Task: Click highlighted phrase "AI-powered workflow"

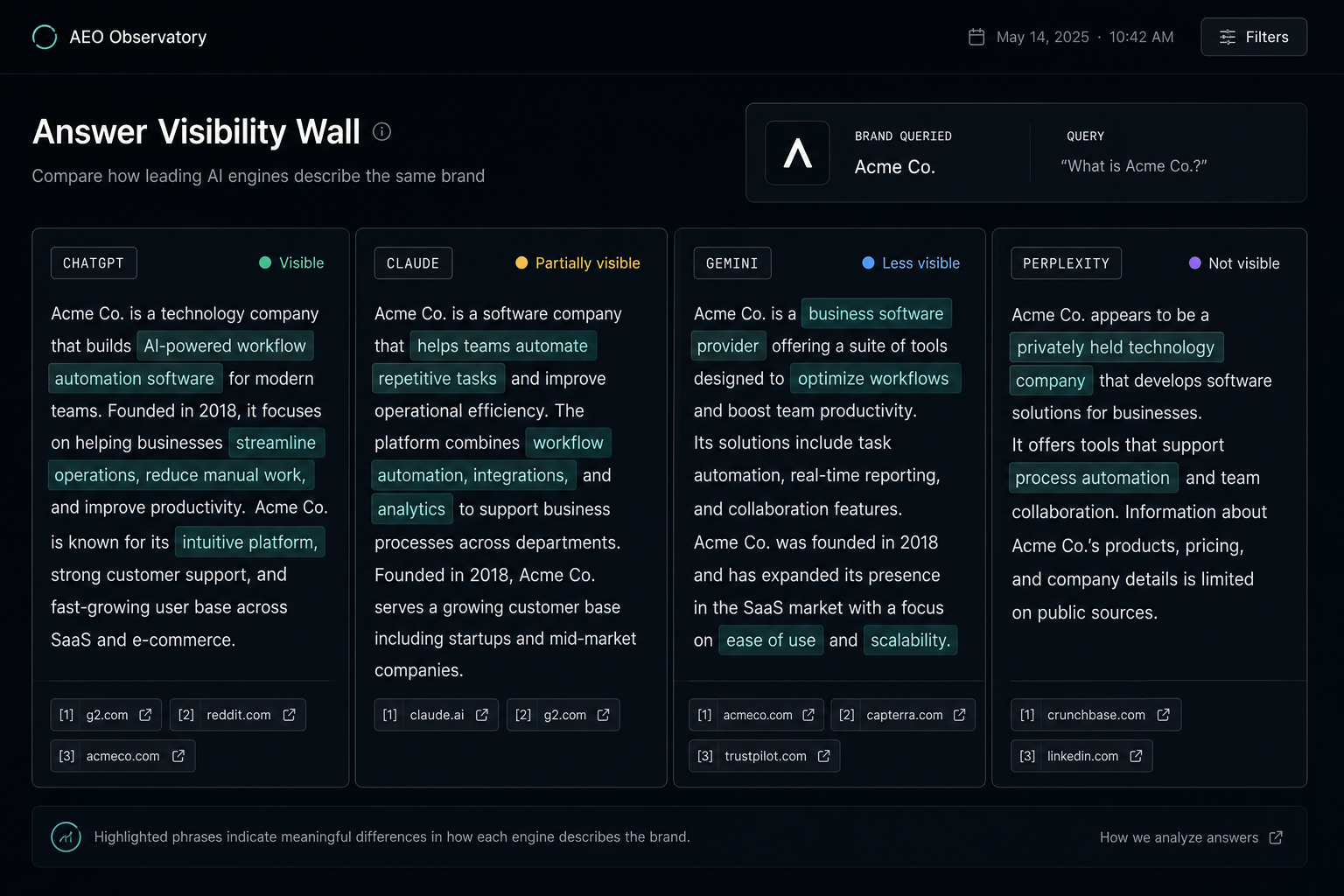Action: [225, 346]
